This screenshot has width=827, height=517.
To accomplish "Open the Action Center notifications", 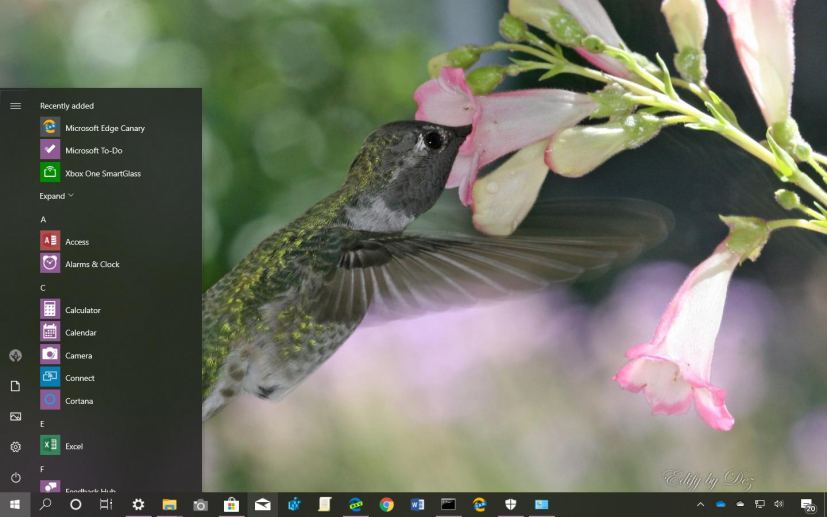I will point(807,505).
